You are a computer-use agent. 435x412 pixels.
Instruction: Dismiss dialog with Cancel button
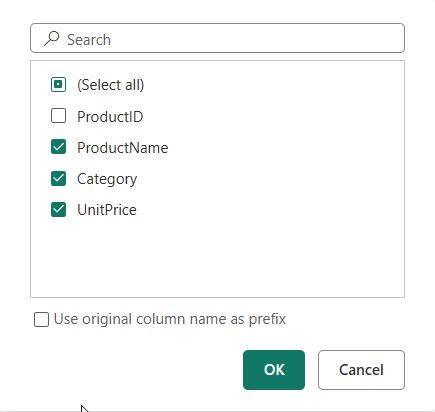[x=361, y=370]
